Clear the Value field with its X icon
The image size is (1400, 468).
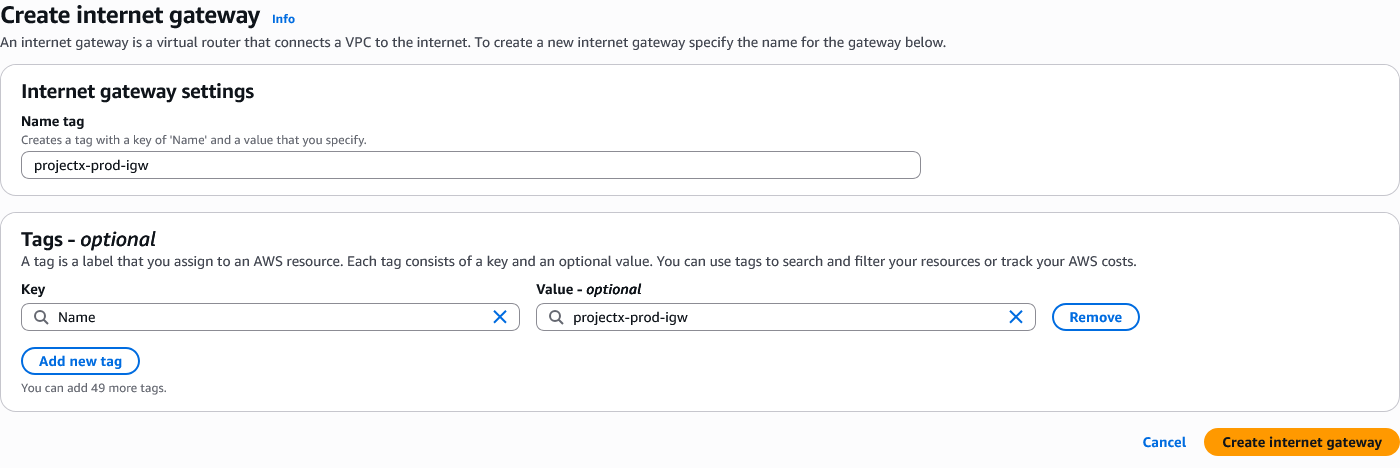pyautogui.click(x=1015, y=317)
